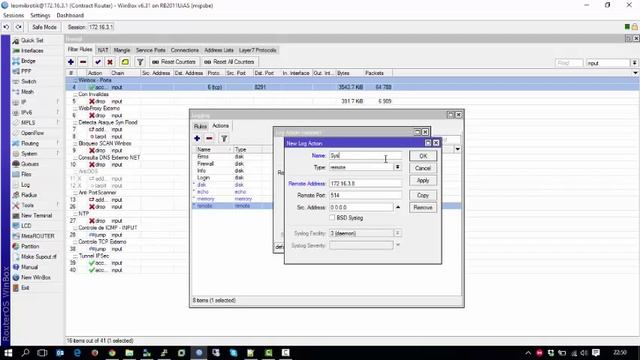The image size is (640, 360).
Task: Click the Layer7 Protocols tab
Action: click(x=258, y=50)
